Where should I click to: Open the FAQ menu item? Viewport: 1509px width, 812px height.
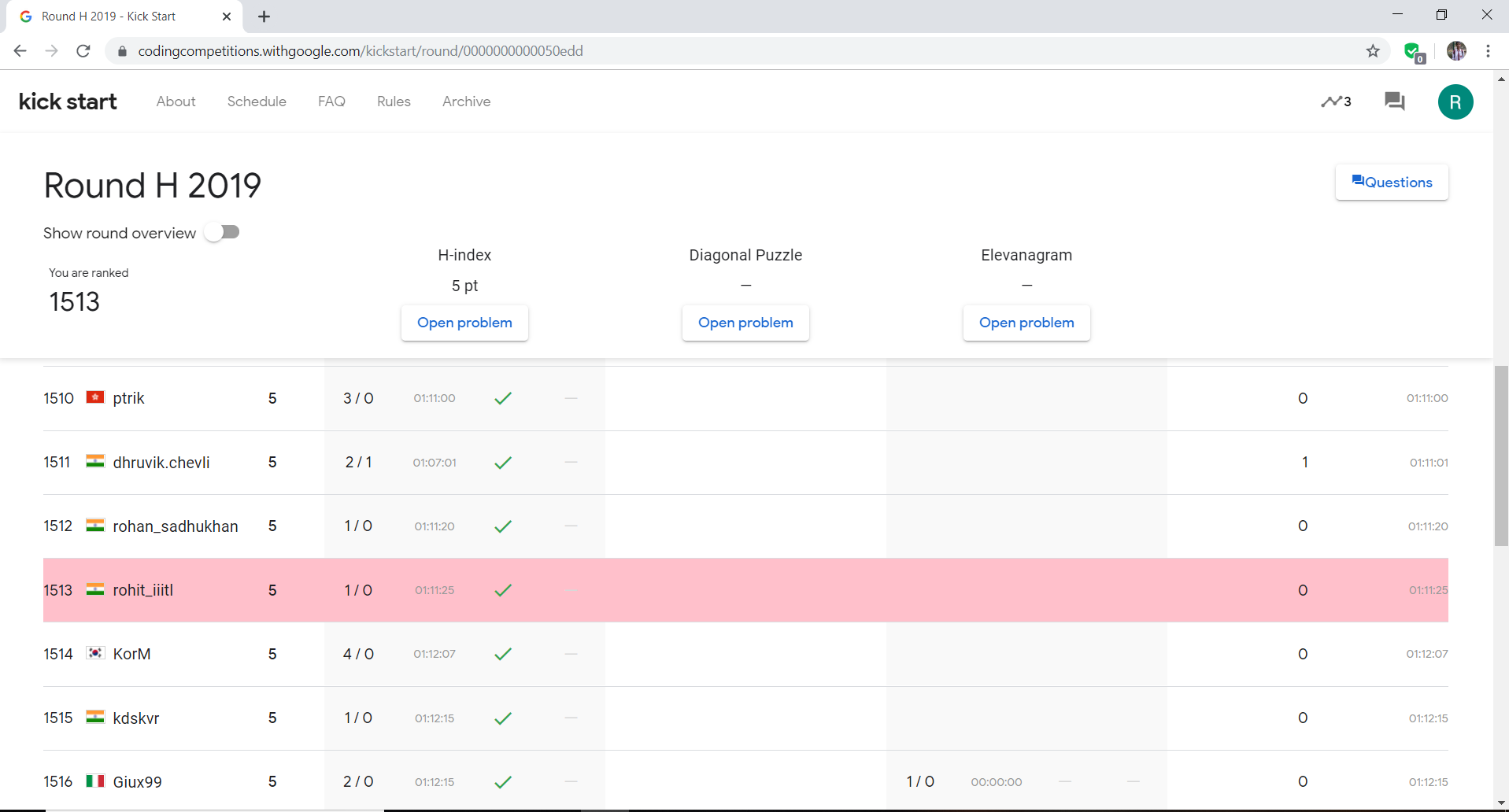(x=331, y=101)
